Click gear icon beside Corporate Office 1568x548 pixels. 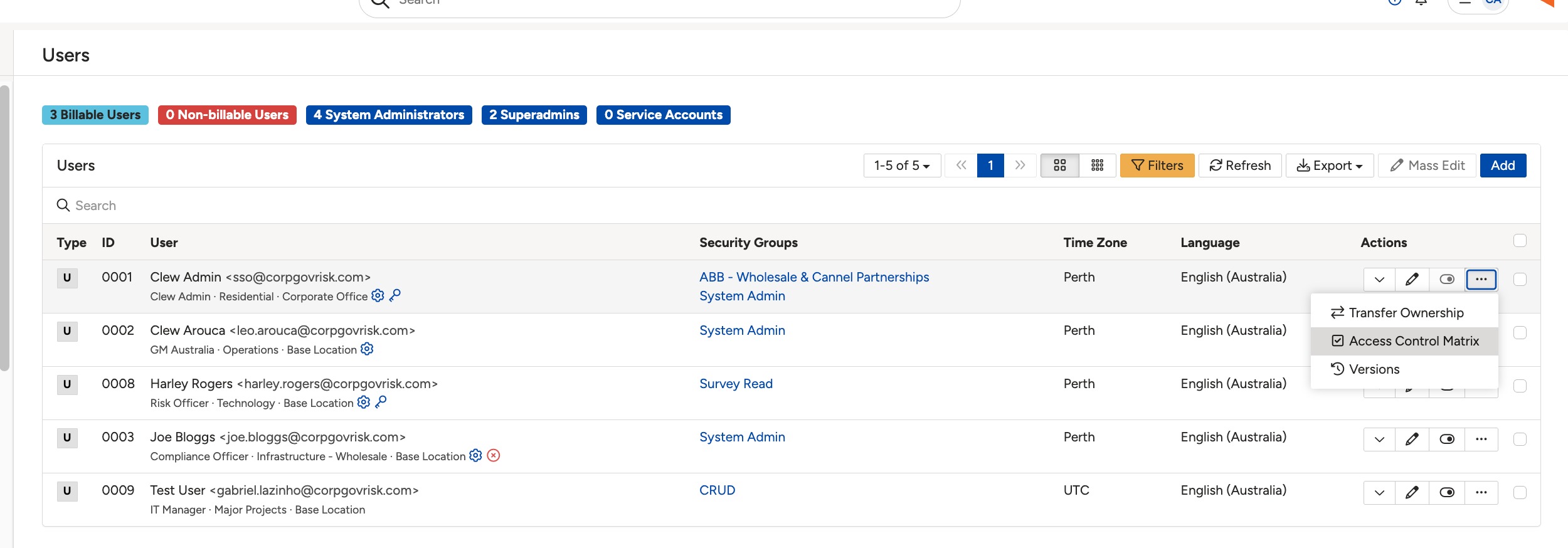pyautogui.click(x=378, y=295)
